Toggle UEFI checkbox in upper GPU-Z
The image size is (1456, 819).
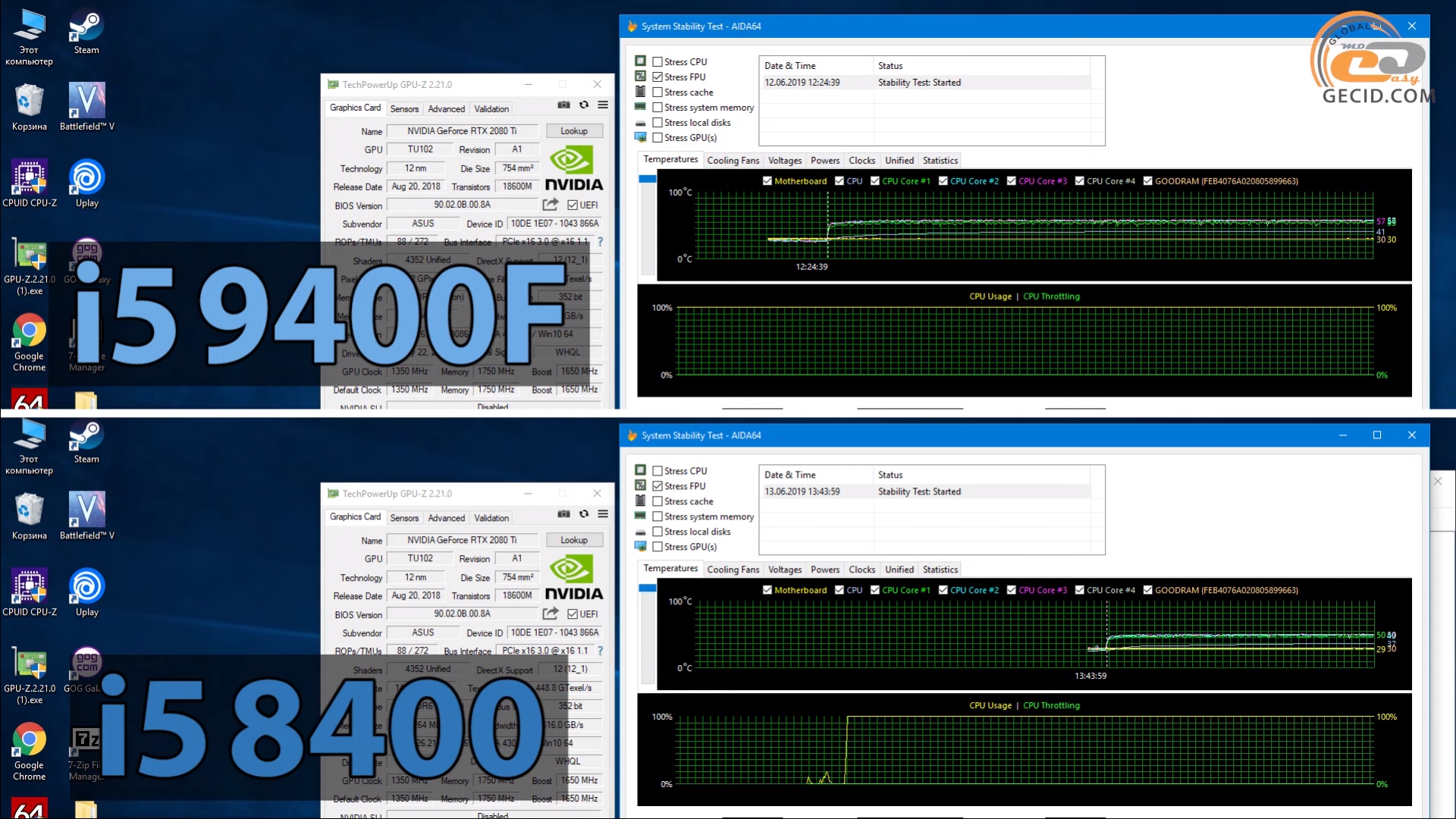[x=573, y=205]
